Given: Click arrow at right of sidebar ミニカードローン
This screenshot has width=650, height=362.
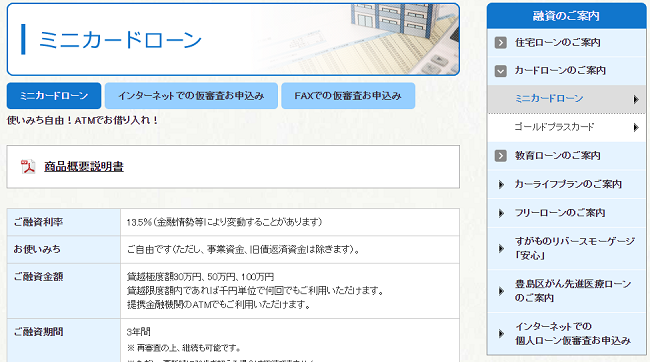Looking at the screenshot, I should (x=636, y=99).
